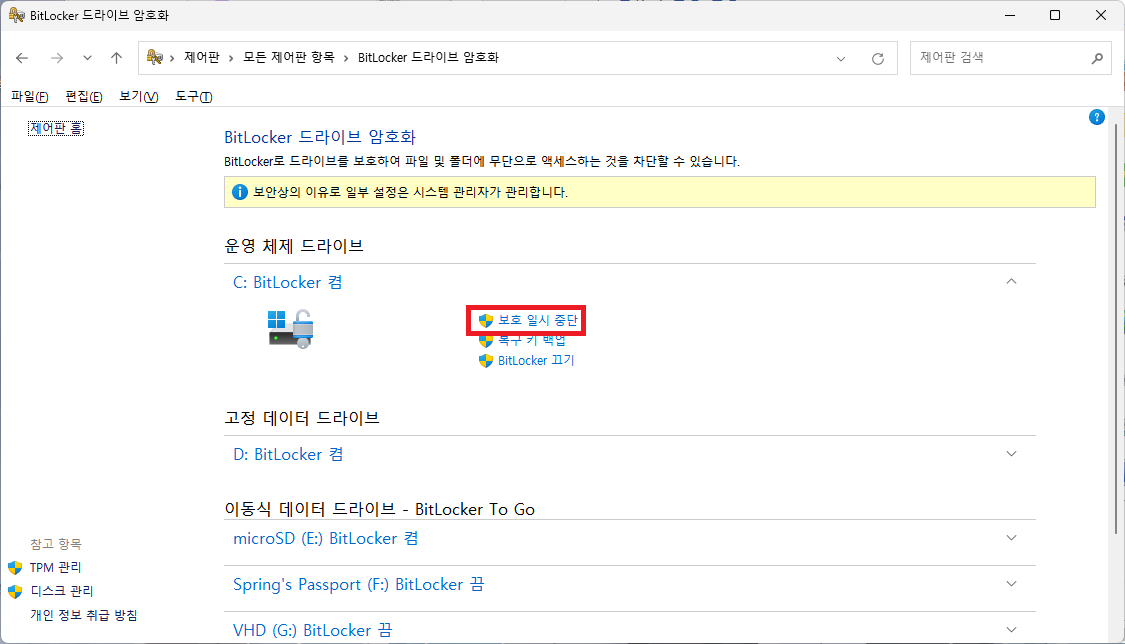Open the 도구(T) menu

pyautogui.click(x=194, y=96)
